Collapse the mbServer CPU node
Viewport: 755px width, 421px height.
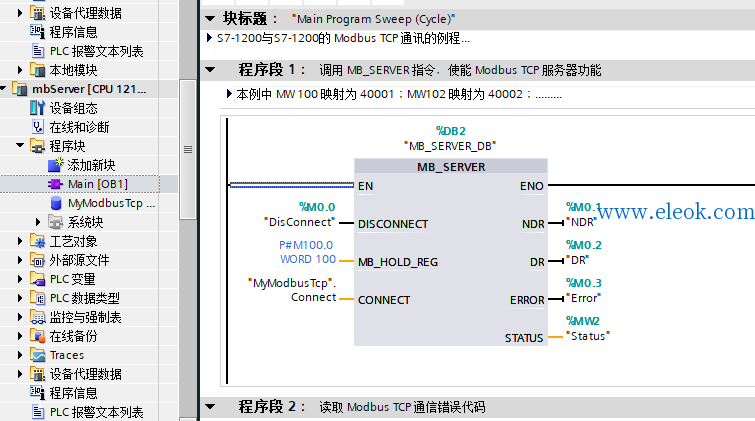[x=3, y=89]
